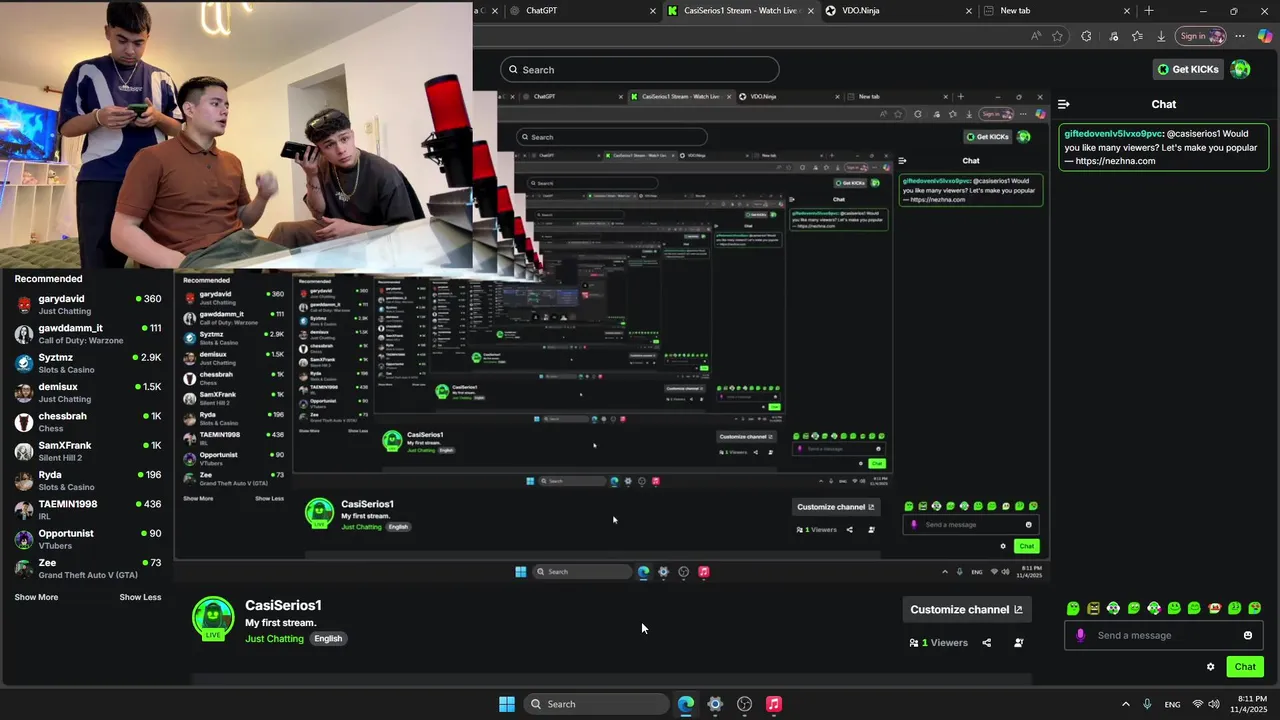Click the chessbrah channel avatar
This screenshot has width=1280, height=720.
[24, 422]
